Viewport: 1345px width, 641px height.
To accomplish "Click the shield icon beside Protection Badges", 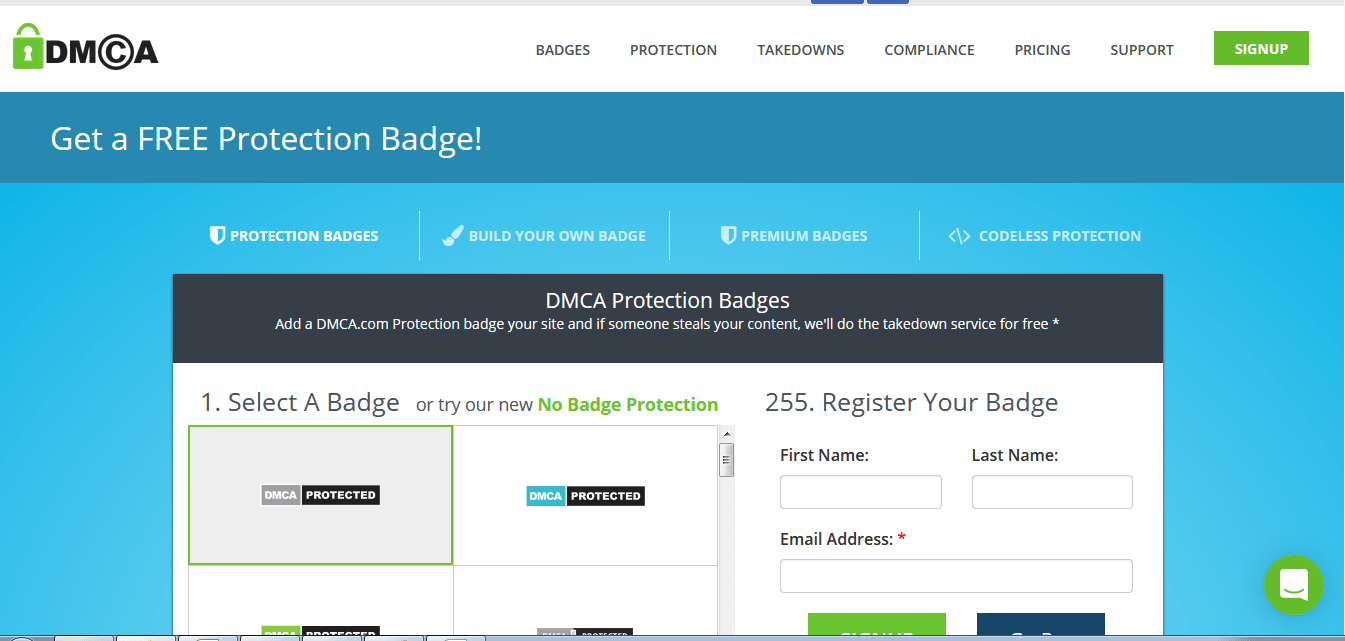I will 217,236.
